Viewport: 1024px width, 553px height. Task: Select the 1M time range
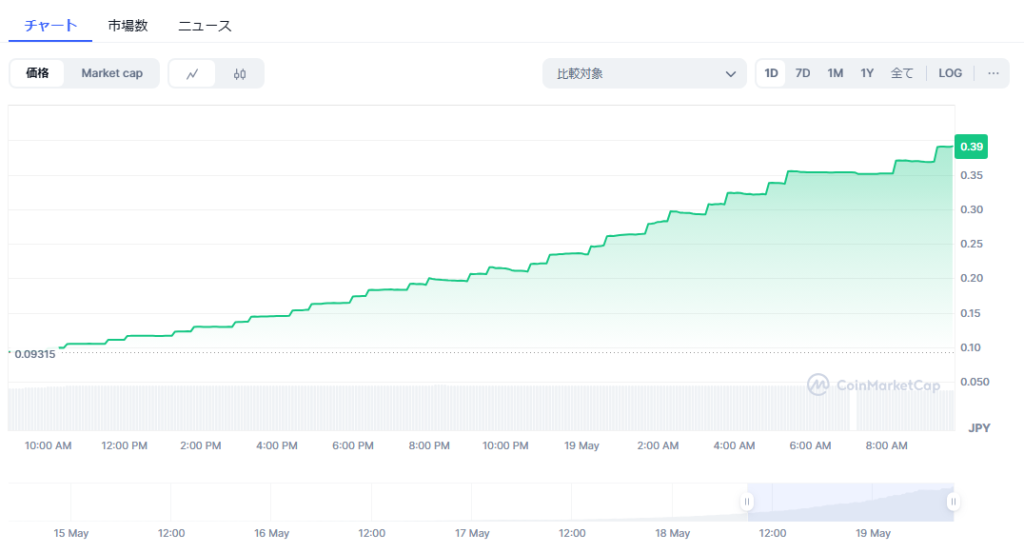tap(835, 73)
